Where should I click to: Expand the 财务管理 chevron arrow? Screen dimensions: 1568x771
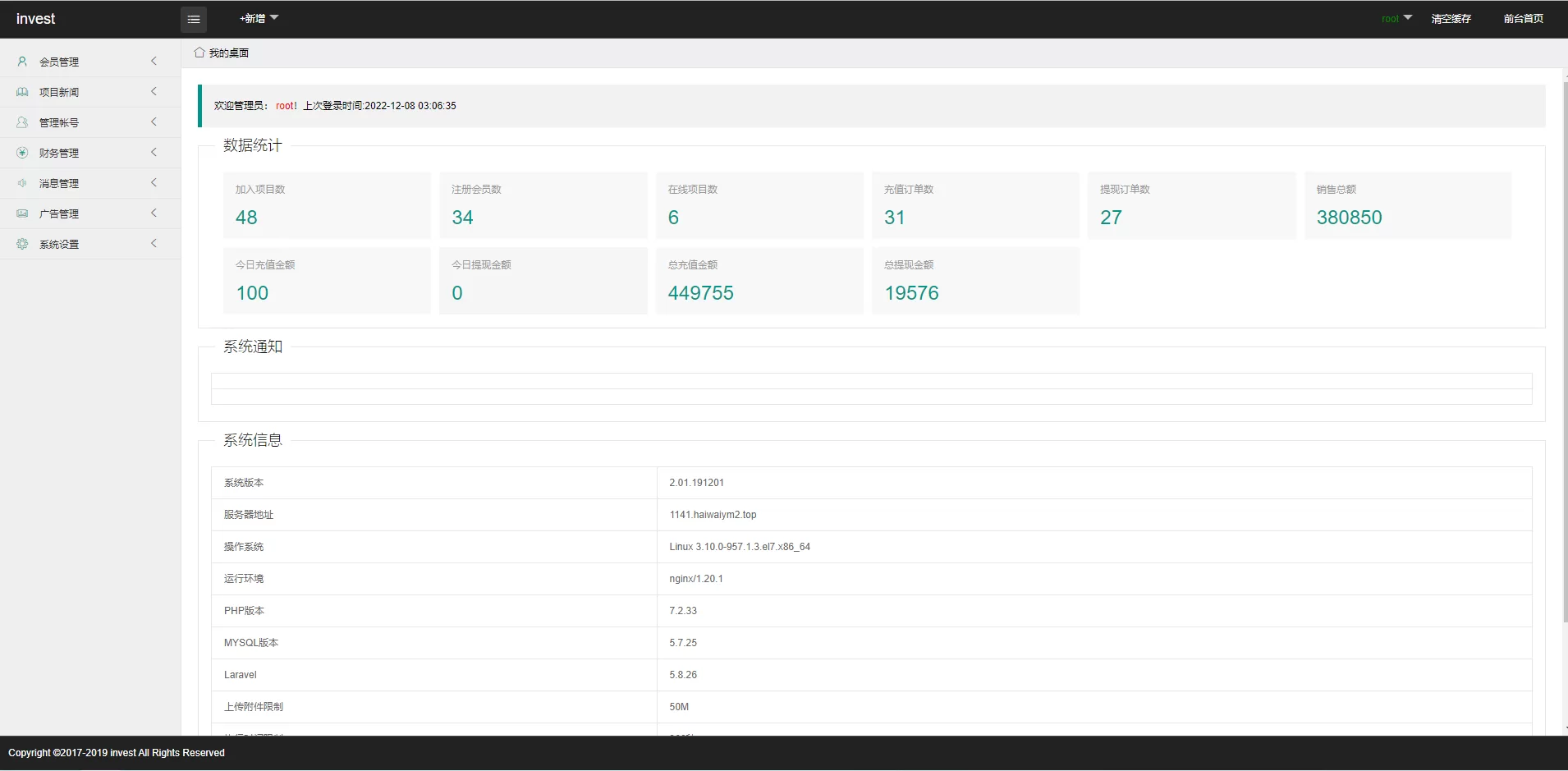[x=154, y=153]
